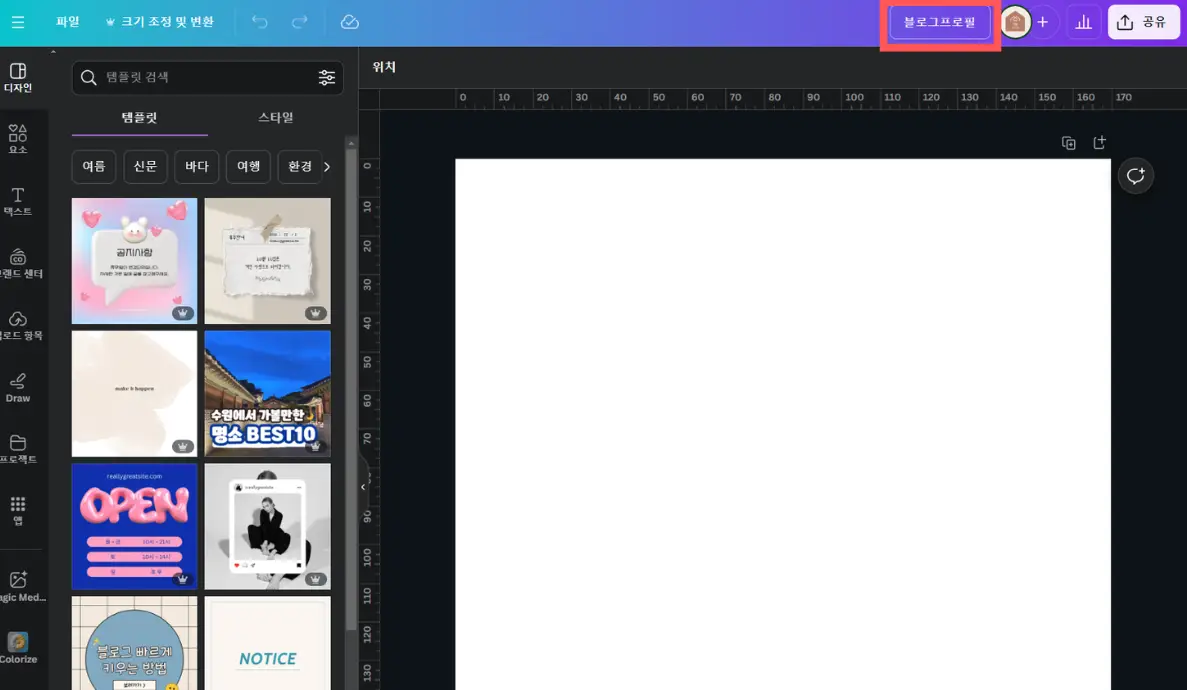
Task: Choose the black-and-white photo frame template
Action: (267, 526)
